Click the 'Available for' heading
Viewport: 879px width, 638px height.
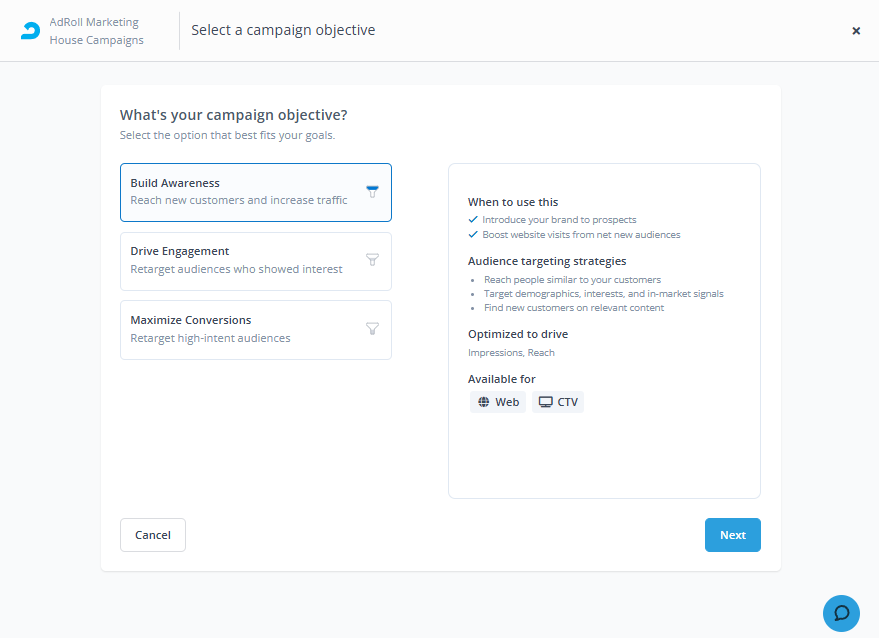click(502, 379)
